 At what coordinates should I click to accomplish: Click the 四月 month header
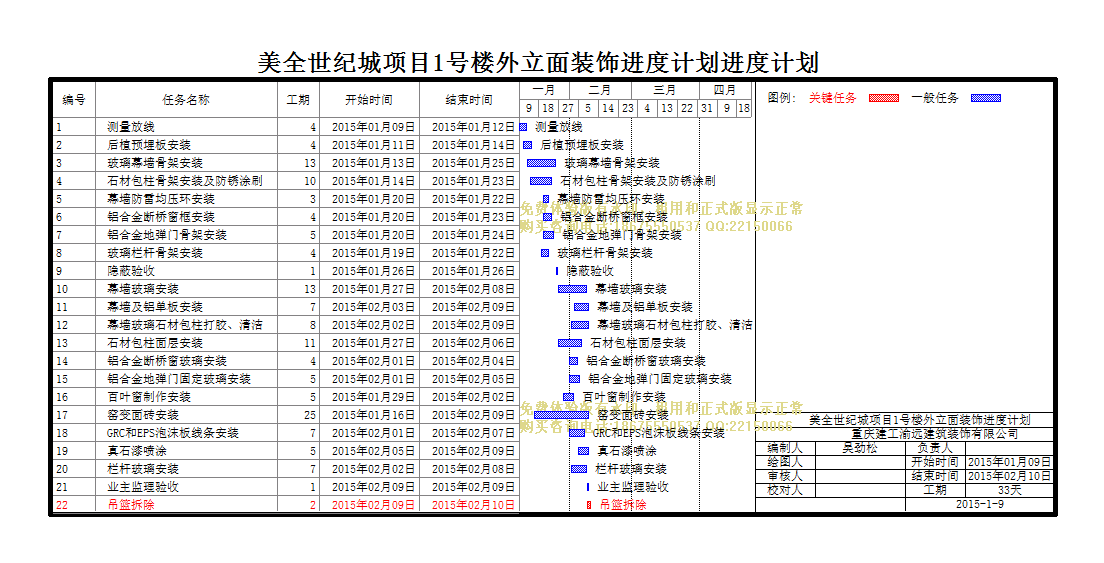pyautogui.click(x=724, y=90)
